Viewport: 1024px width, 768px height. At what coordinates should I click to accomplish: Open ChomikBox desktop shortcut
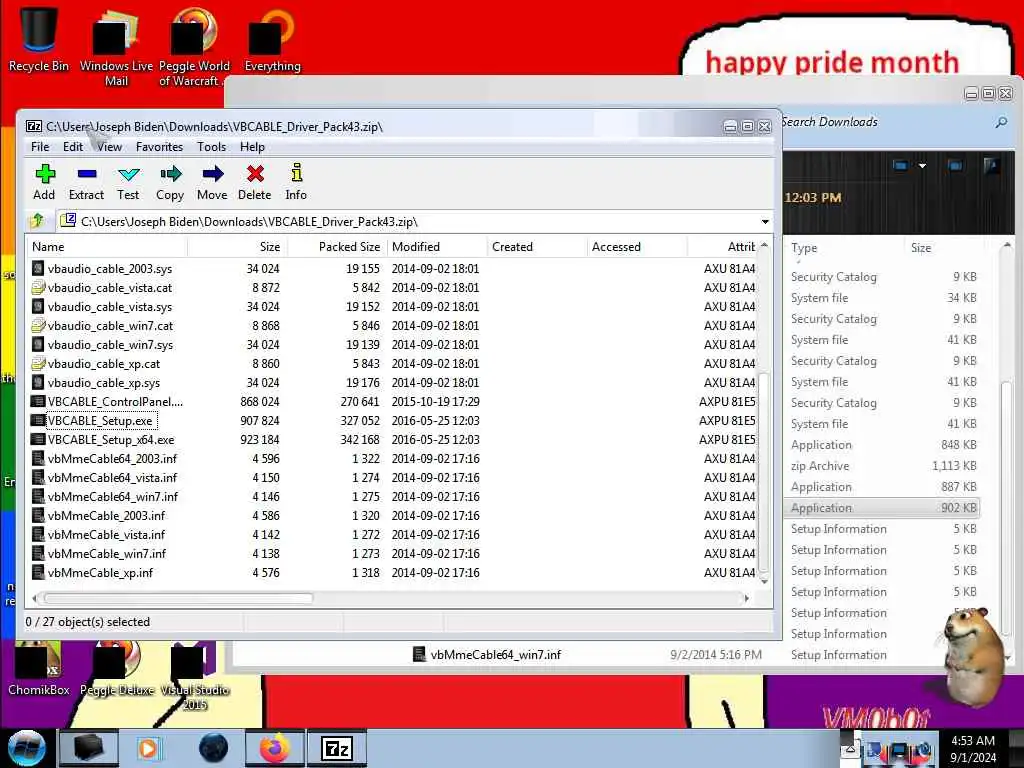click(39, 669)
